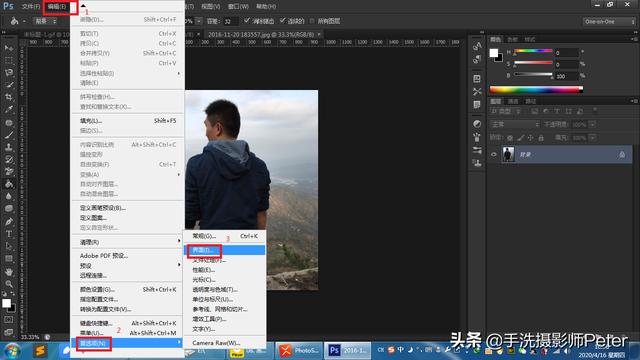
Task: Select the Path Selection tool
Action: tap(9, 246)
